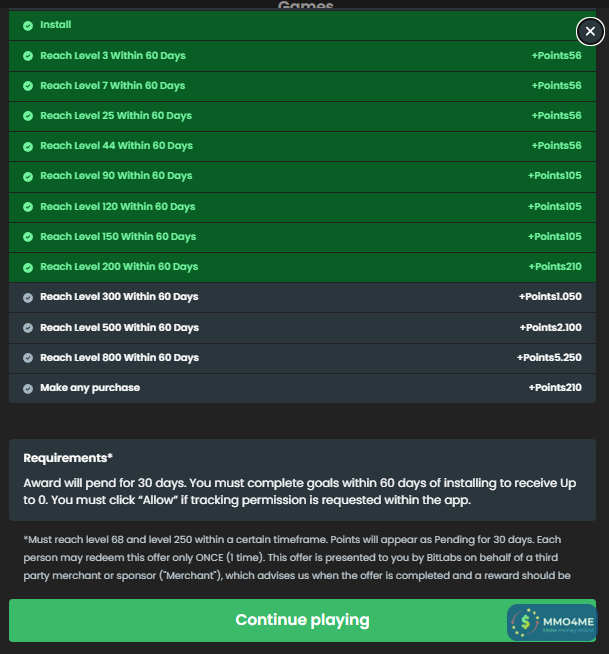Close the offer popup with X button
This screenshot has width=609, height=654.
(x=590, y=31)
